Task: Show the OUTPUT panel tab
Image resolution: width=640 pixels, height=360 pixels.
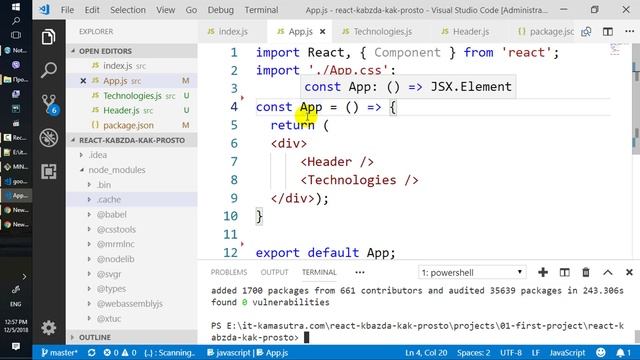Action: pyautogui.click(x=274, y=272)
